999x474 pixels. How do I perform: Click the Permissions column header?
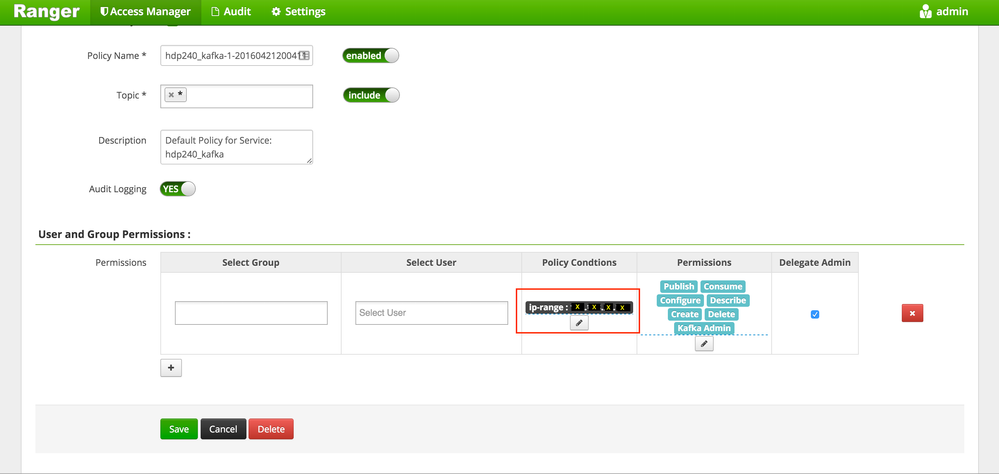(704, 262)
